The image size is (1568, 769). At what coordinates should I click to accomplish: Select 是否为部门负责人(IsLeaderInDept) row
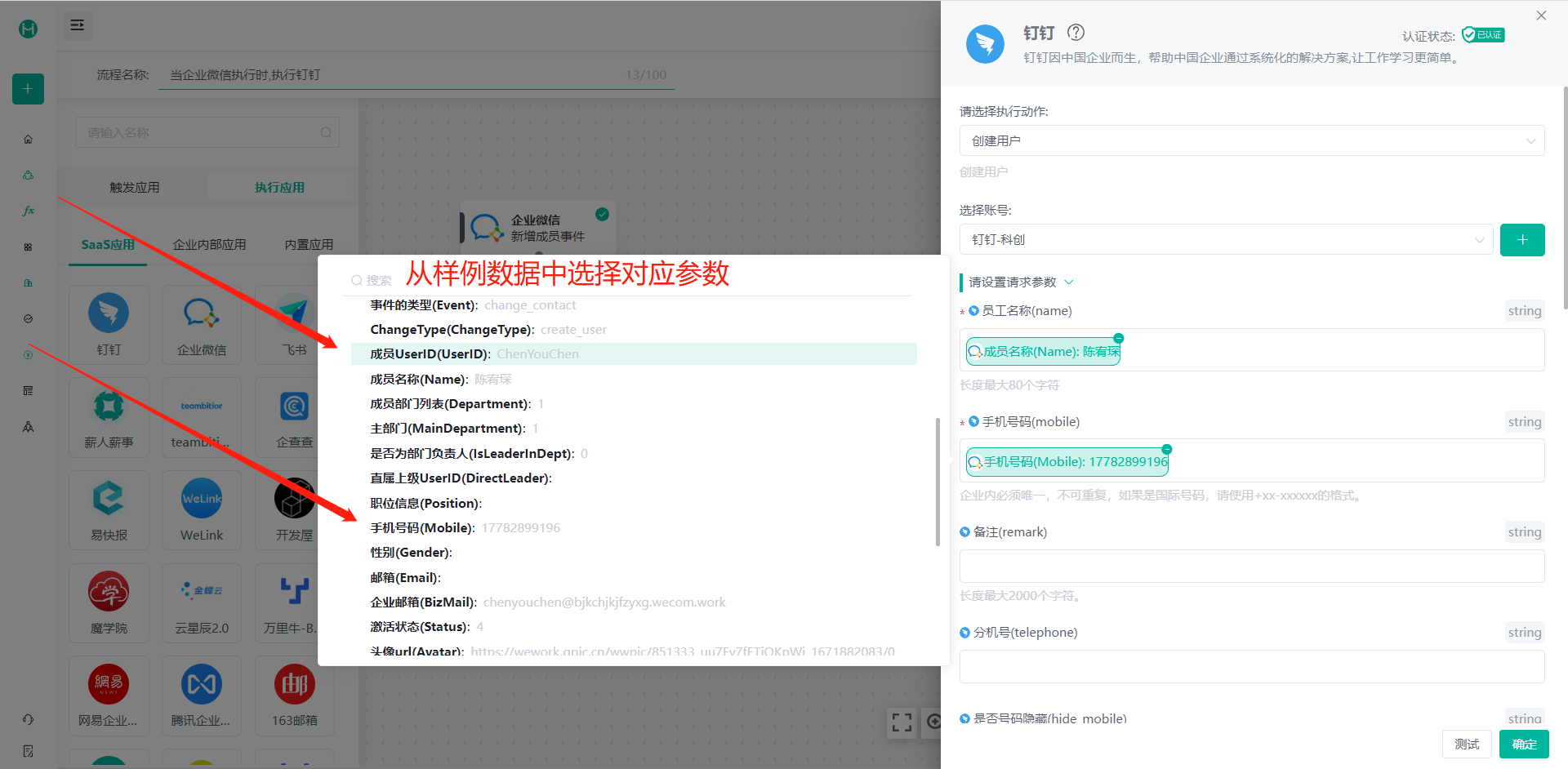(634, 454)
